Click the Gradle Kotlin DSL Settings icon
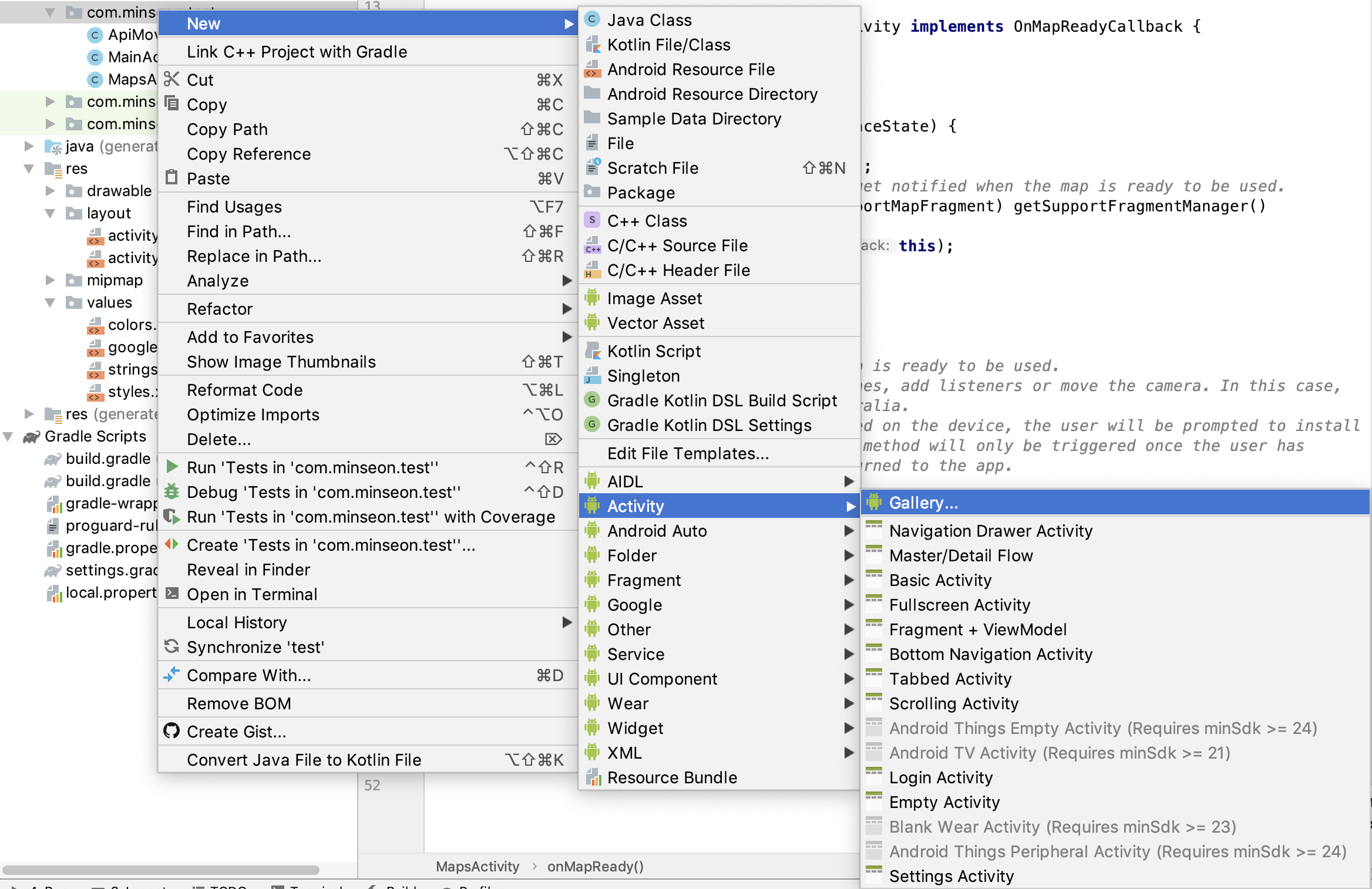The image size is (1372, 889). point(592,425)
